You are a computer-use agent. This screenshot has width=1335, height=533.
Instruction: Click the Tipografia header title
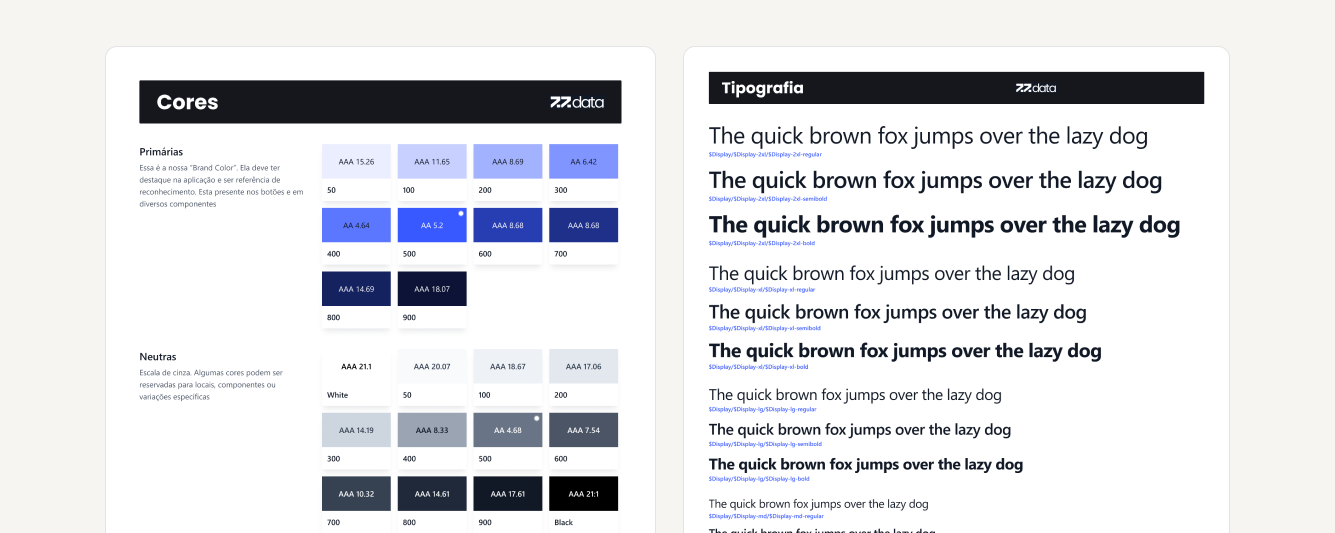coord(762,88)
